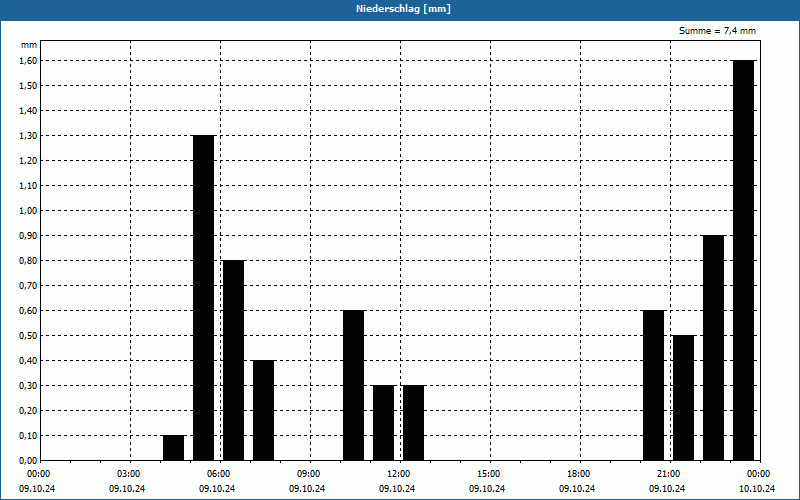Screen dimensions: 800x500
Task: Click the 09:00 time axis label
Action: tap(310, 474)
